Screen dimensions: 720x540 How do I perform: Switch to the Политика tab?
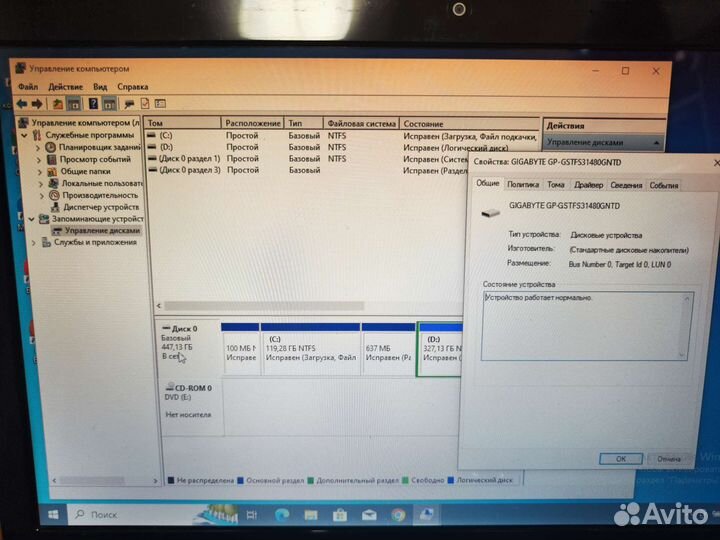click(x=523, y=185)
